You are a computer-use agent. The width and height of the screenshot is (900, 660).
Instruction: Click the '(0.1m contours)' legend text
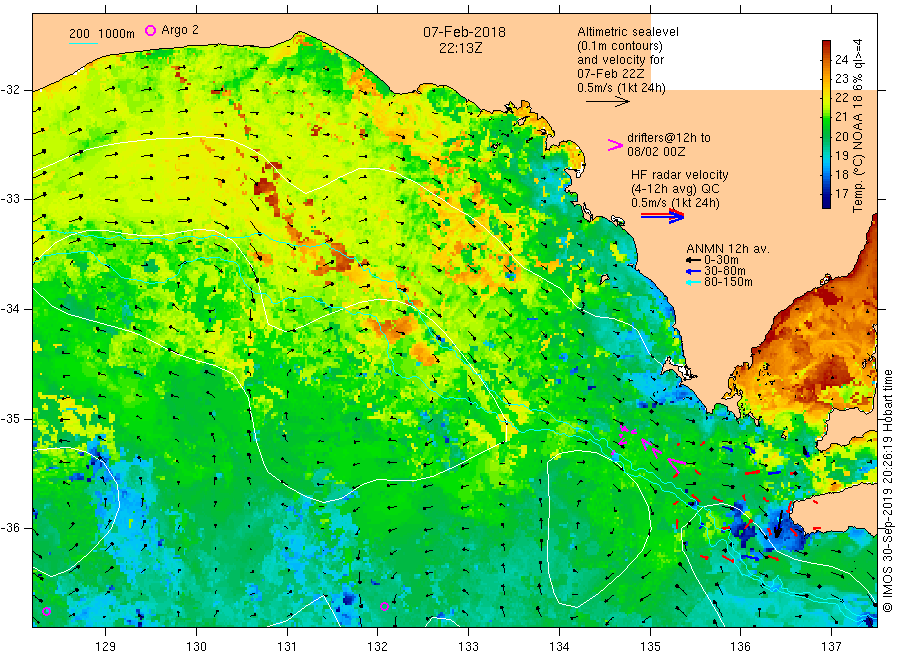(x=619, y=46)
